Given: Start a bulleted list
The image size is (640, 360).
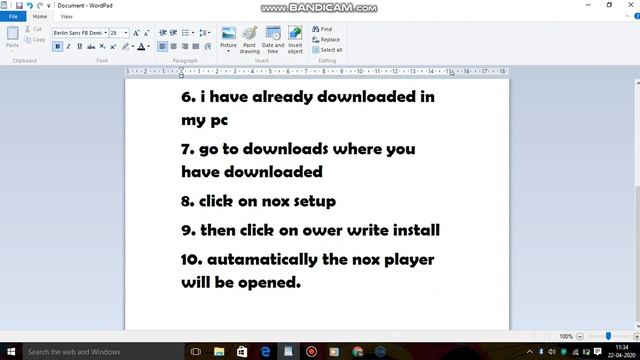Looking at the screenshot, I should click(x=185, y=33).
